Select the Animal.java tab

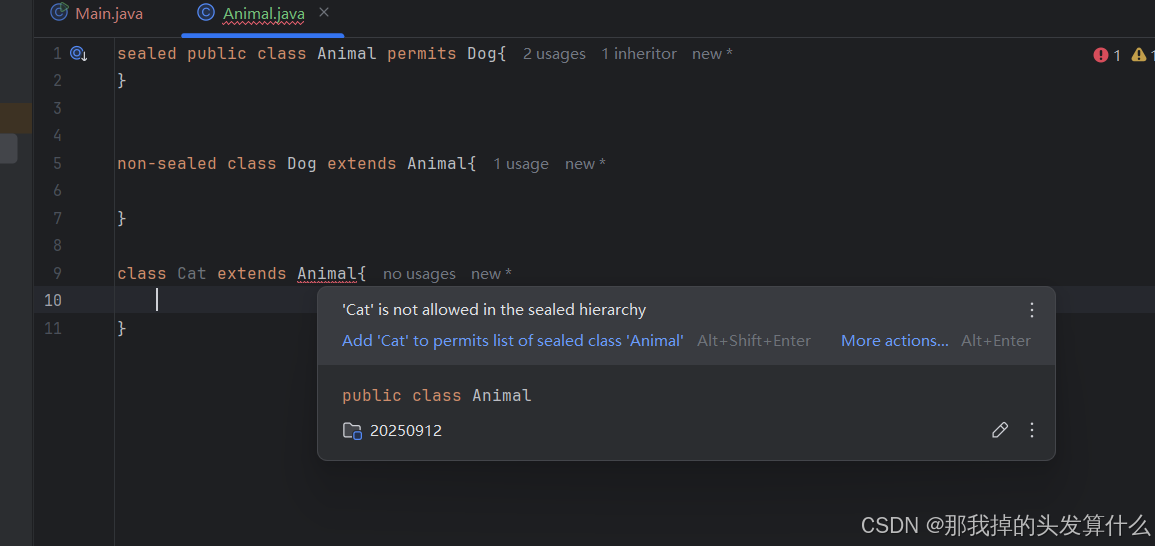tap(264, 13)
